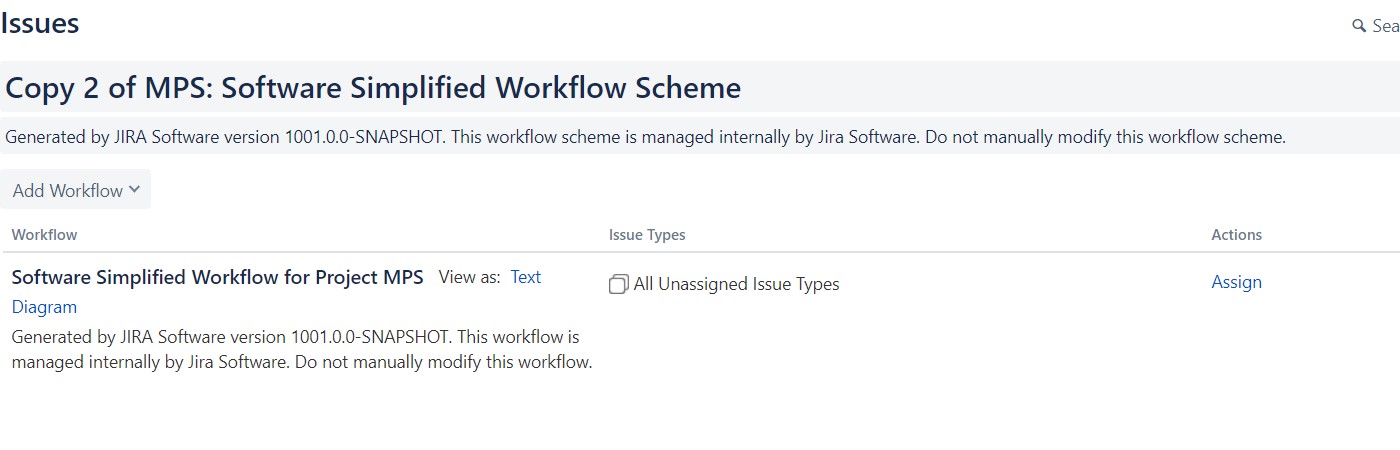Click the Issues page heading

click(40, 24)
